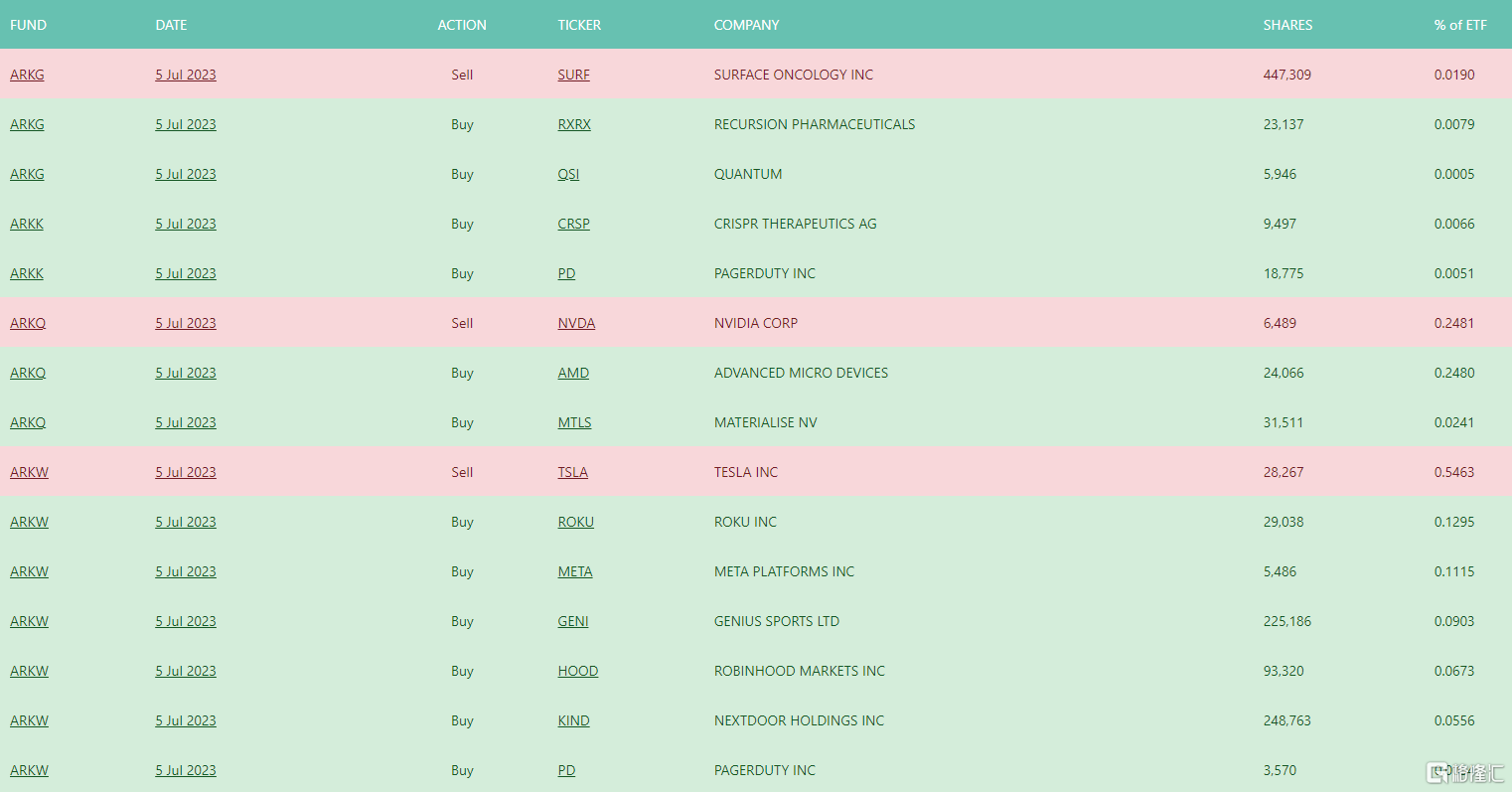
Task: Open the ROKU ticker link
Action: point(575,522)
